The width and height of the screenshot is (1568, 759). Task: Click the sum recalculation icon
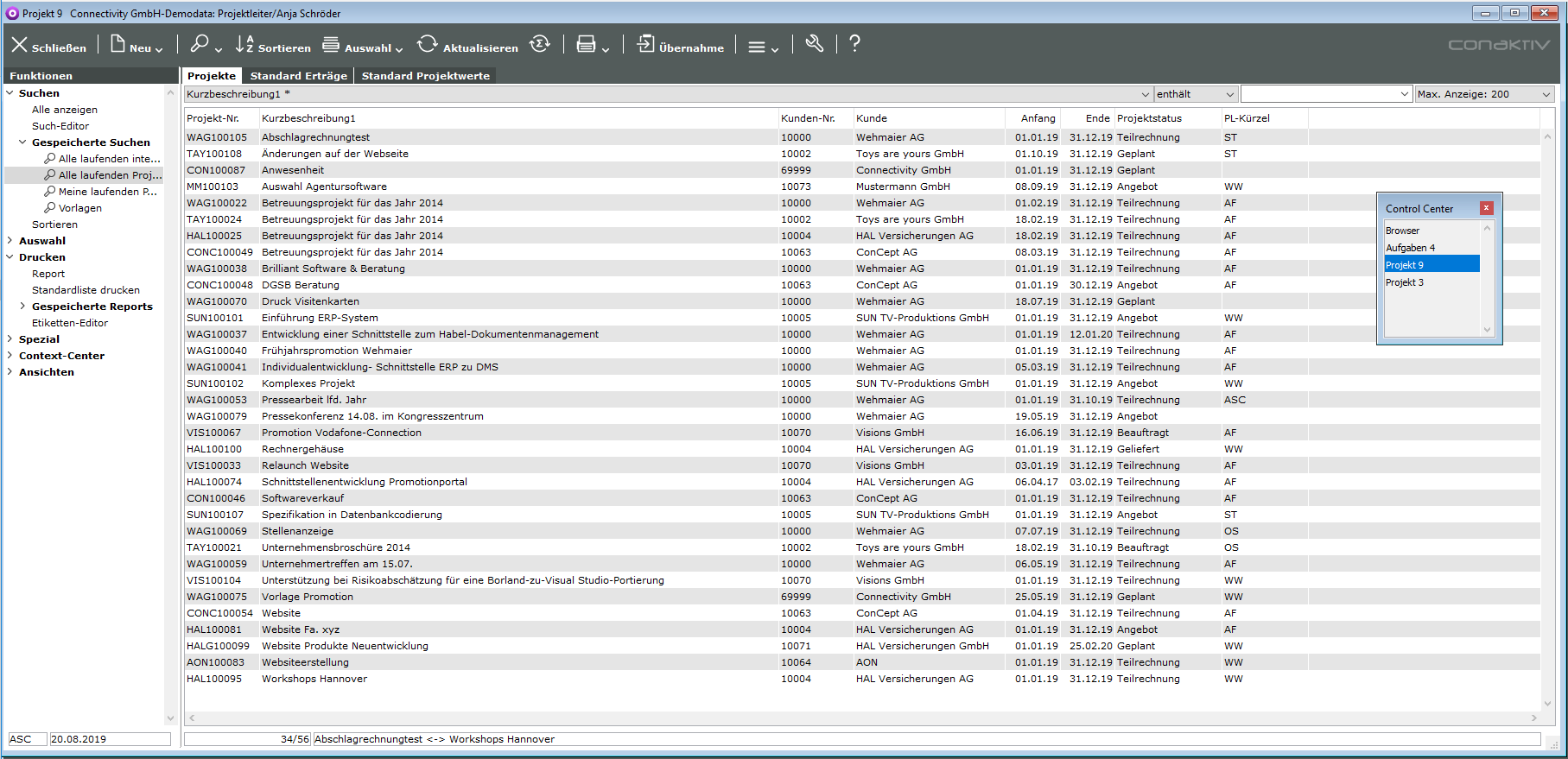coord(540,44)
